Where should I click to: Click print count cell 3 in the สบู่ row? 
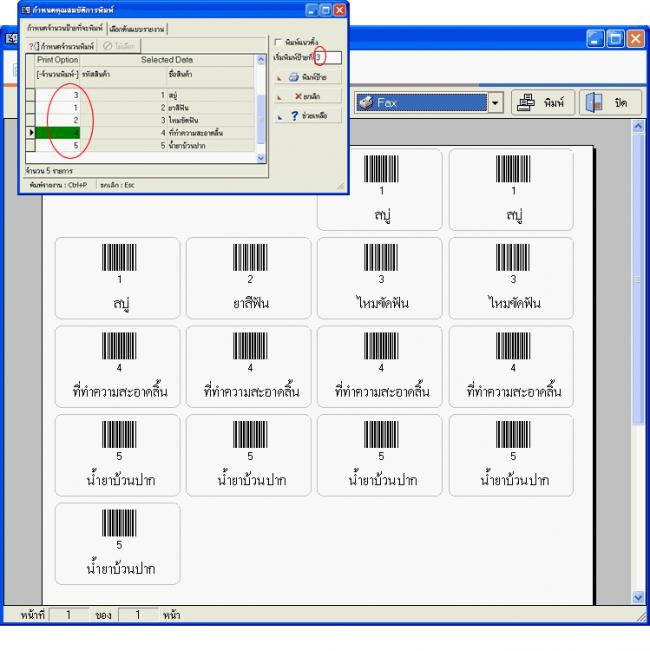tap(58, 95)
